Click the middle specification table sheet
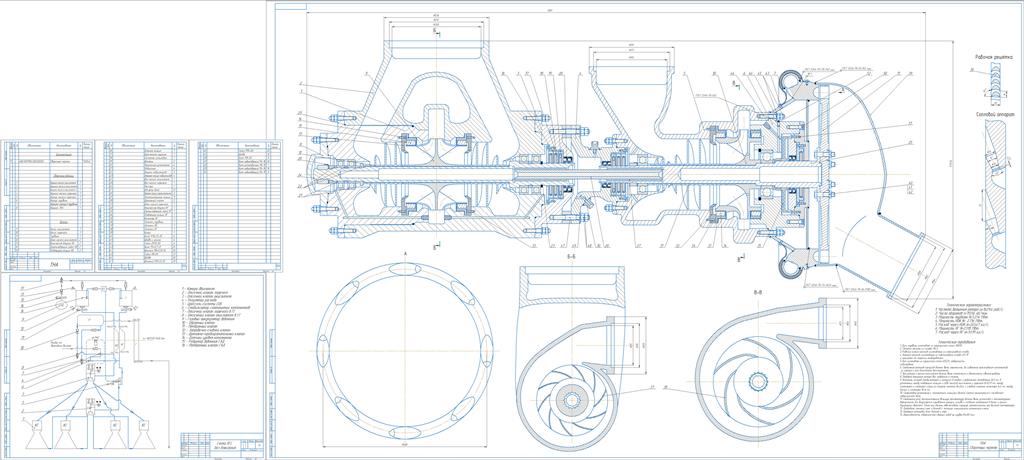1024x460 pixels. (142, 205)
